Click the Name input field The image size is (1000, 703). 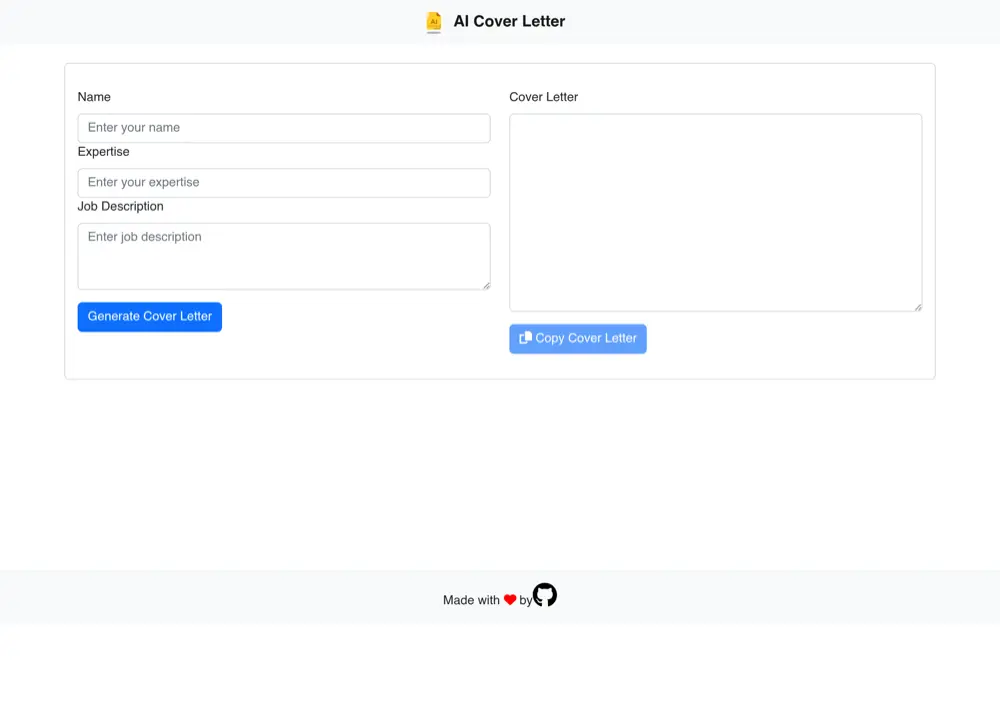284,128
